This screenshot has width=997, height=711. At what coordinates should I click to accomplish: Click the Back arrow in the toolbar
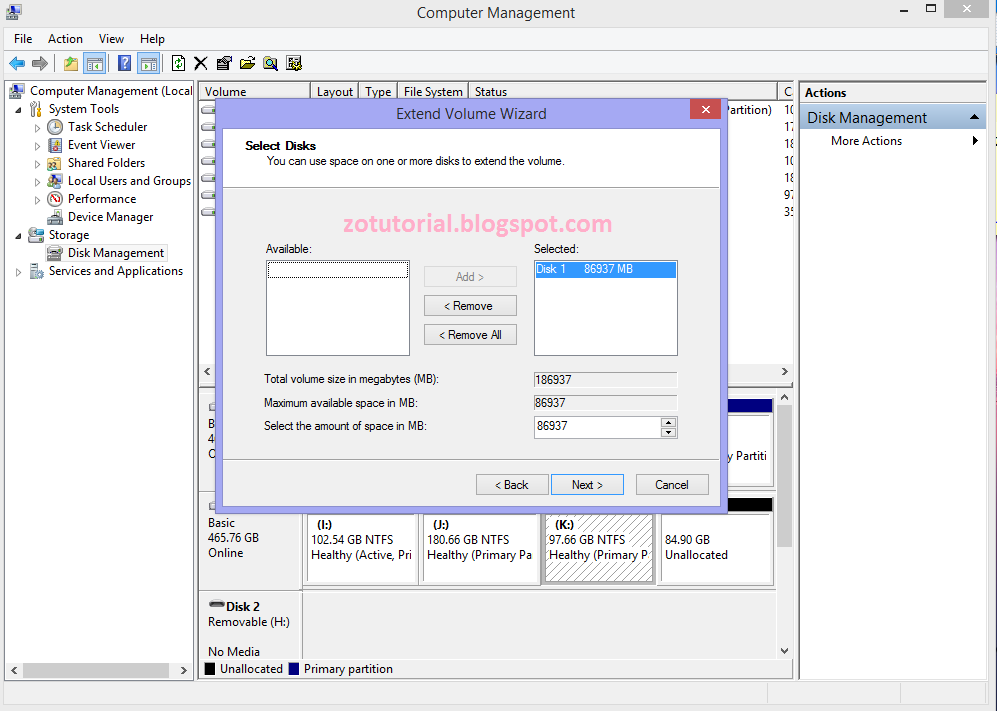(17, 62)
